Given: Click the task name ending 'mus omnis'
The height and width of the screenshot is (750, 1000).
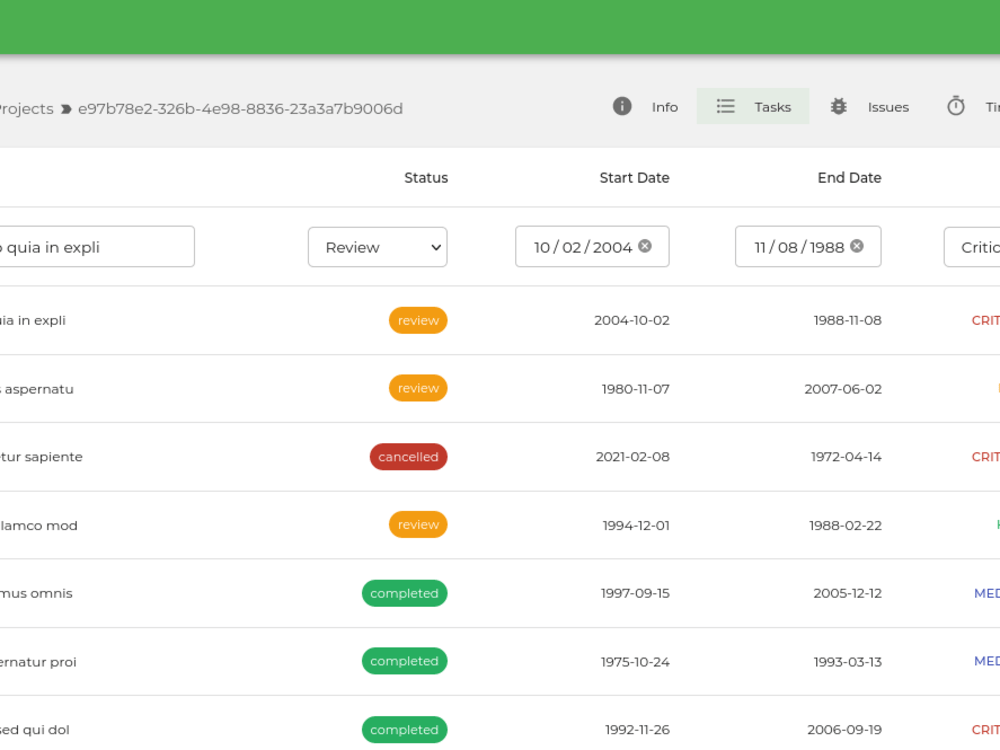Looking at the screenshot, I should tap(36, 594).
